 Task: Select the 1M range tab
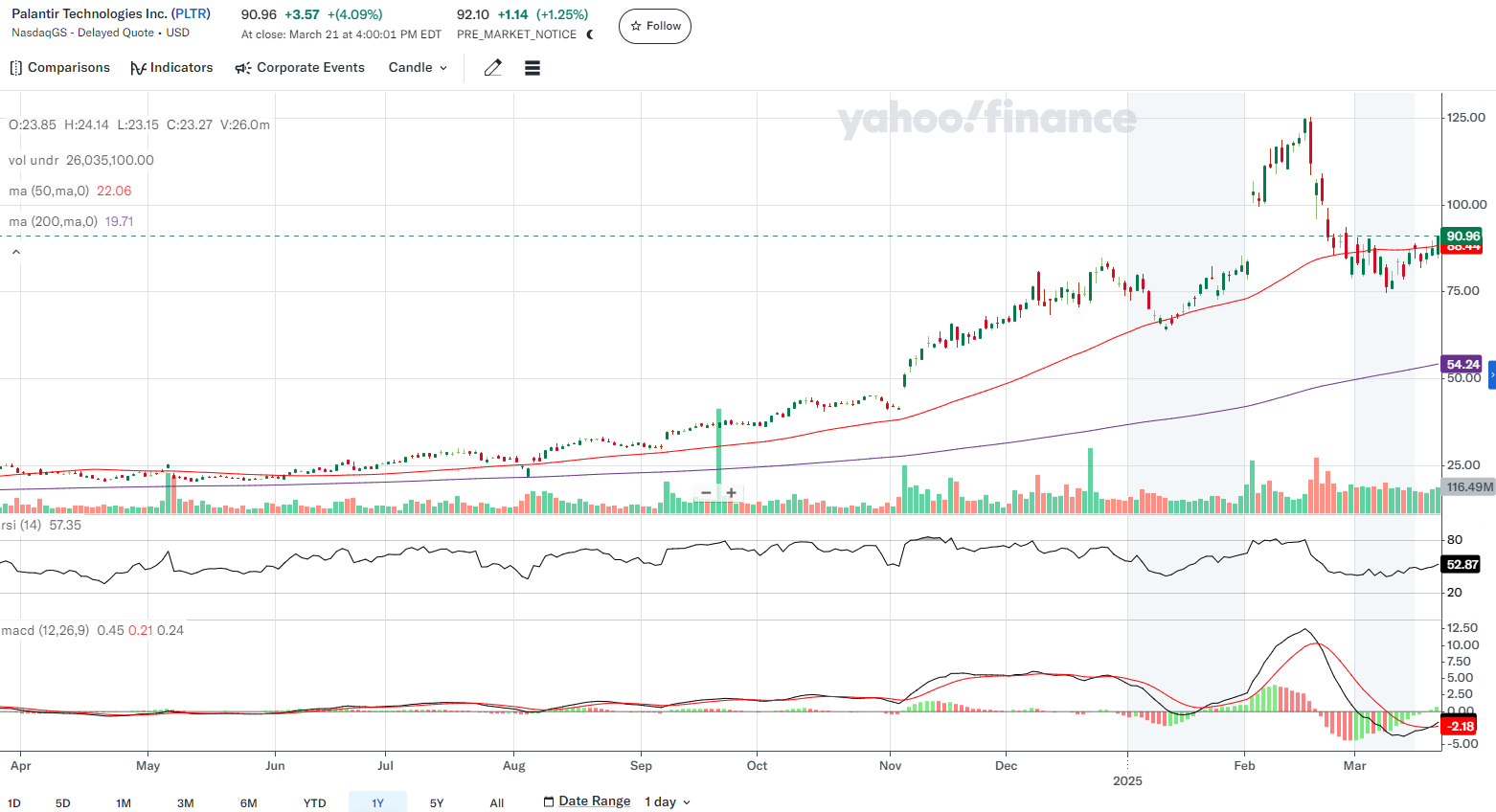coord(124,802)
